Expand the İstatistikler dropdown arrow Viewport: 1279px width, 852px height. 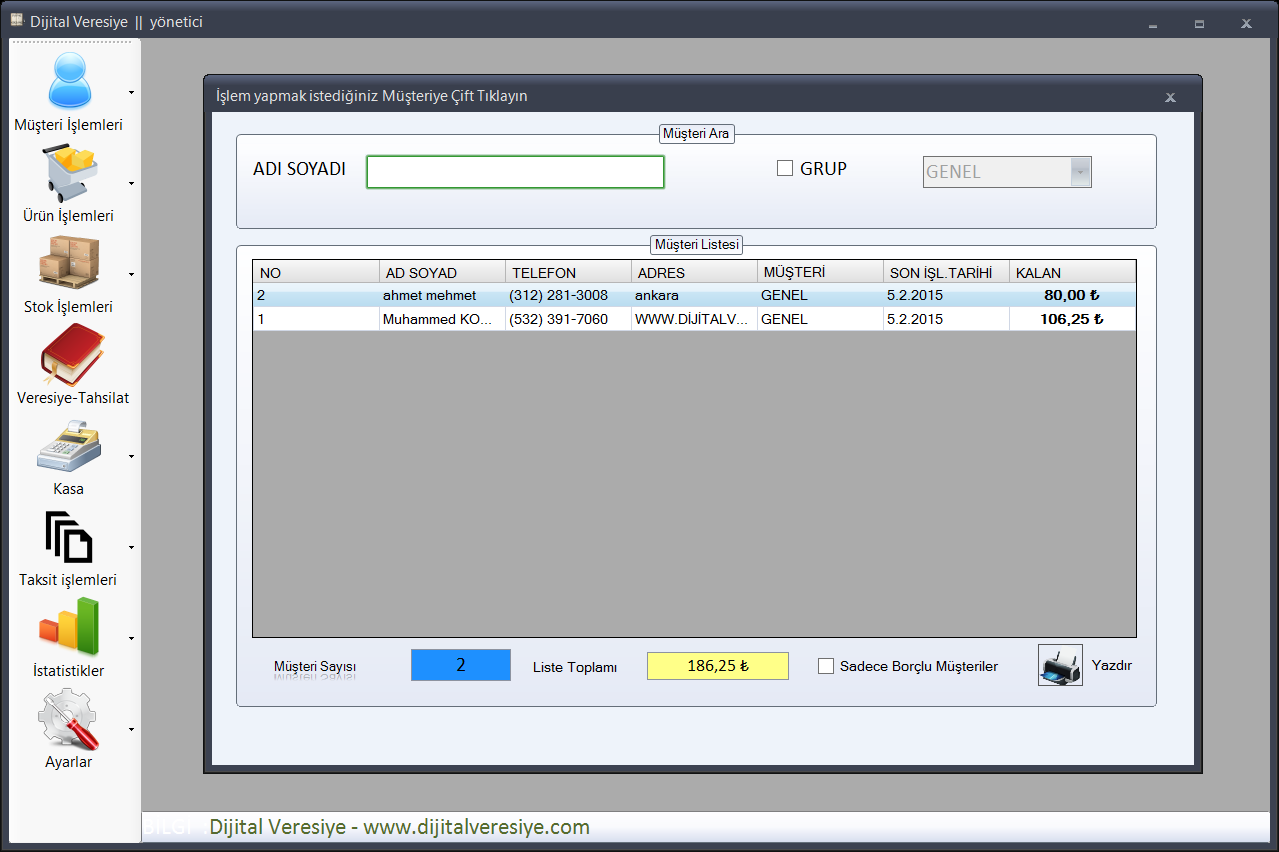click(131, 639)
